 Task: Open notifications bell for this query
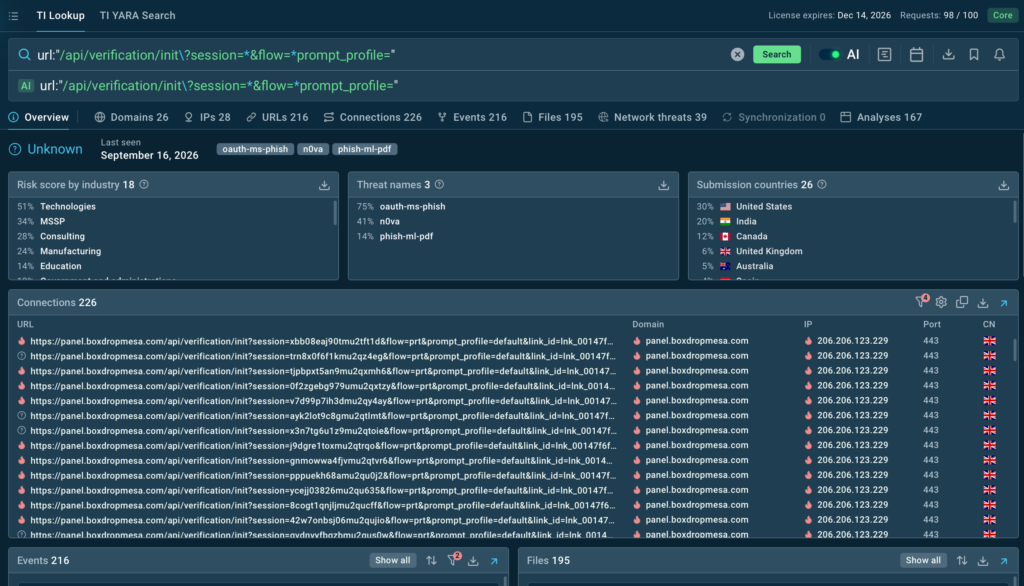click(999, 55)
